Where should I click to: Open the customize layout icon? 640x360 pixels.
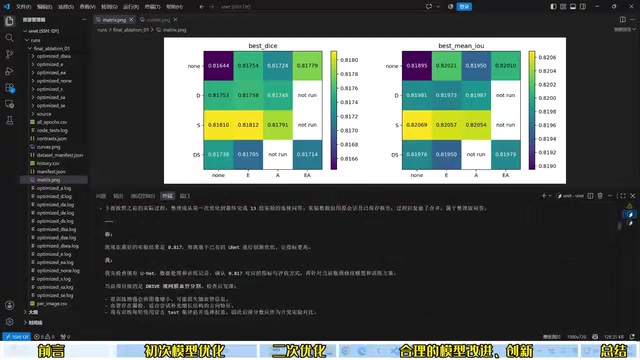click(563, 7)
